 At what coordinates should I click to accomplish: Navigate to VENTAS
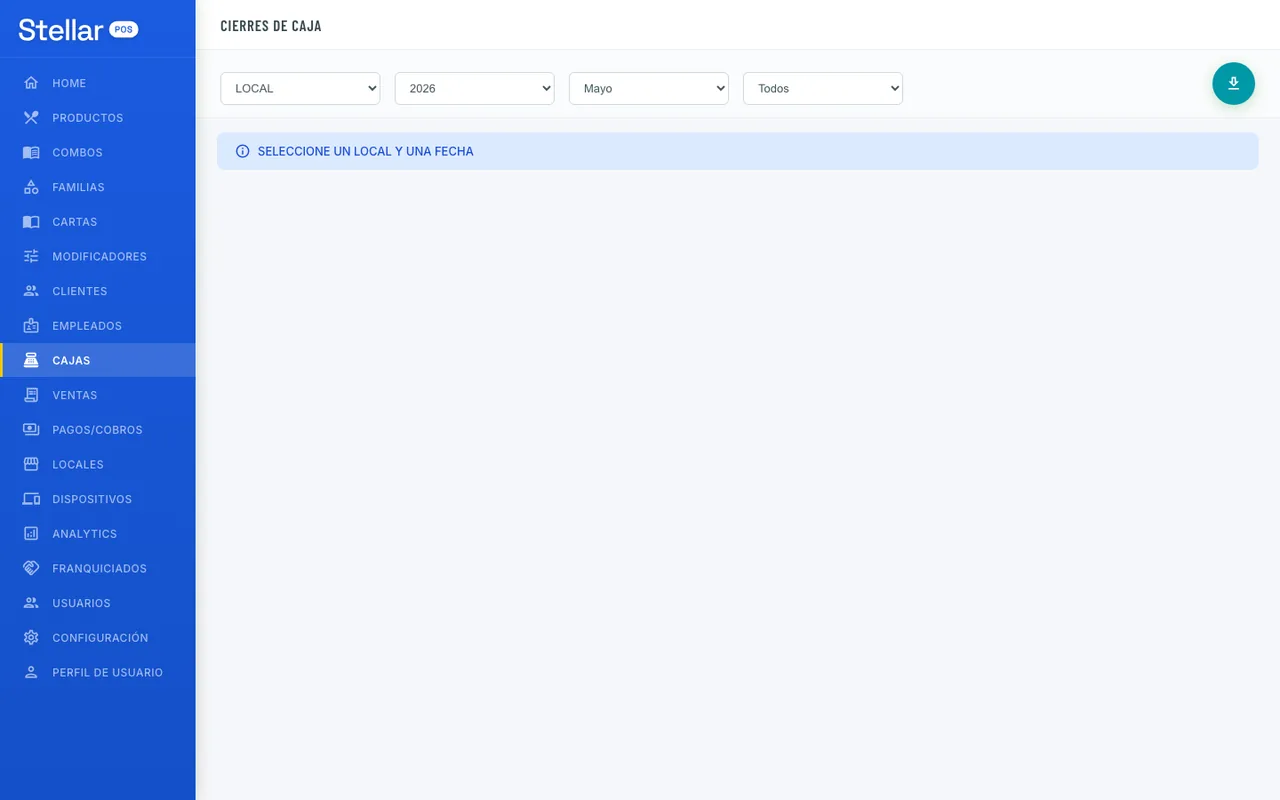click(x=98, y=395)
